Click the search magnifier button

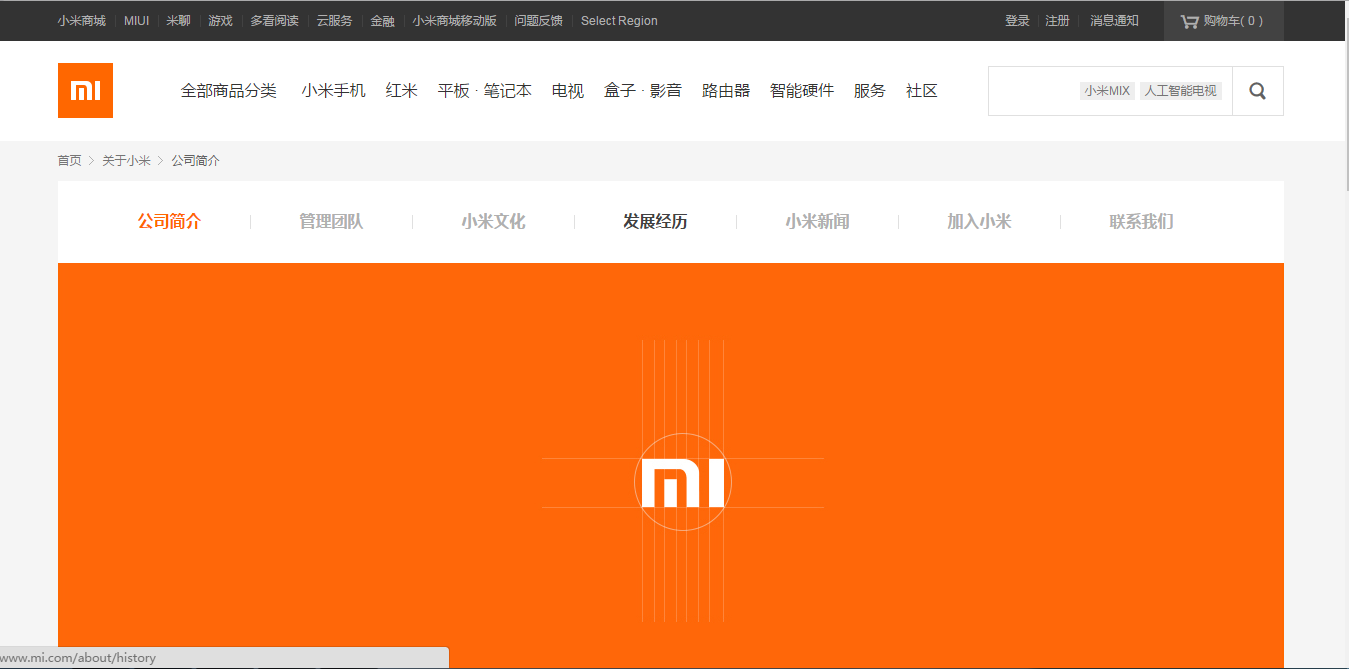coord(1258,91)
